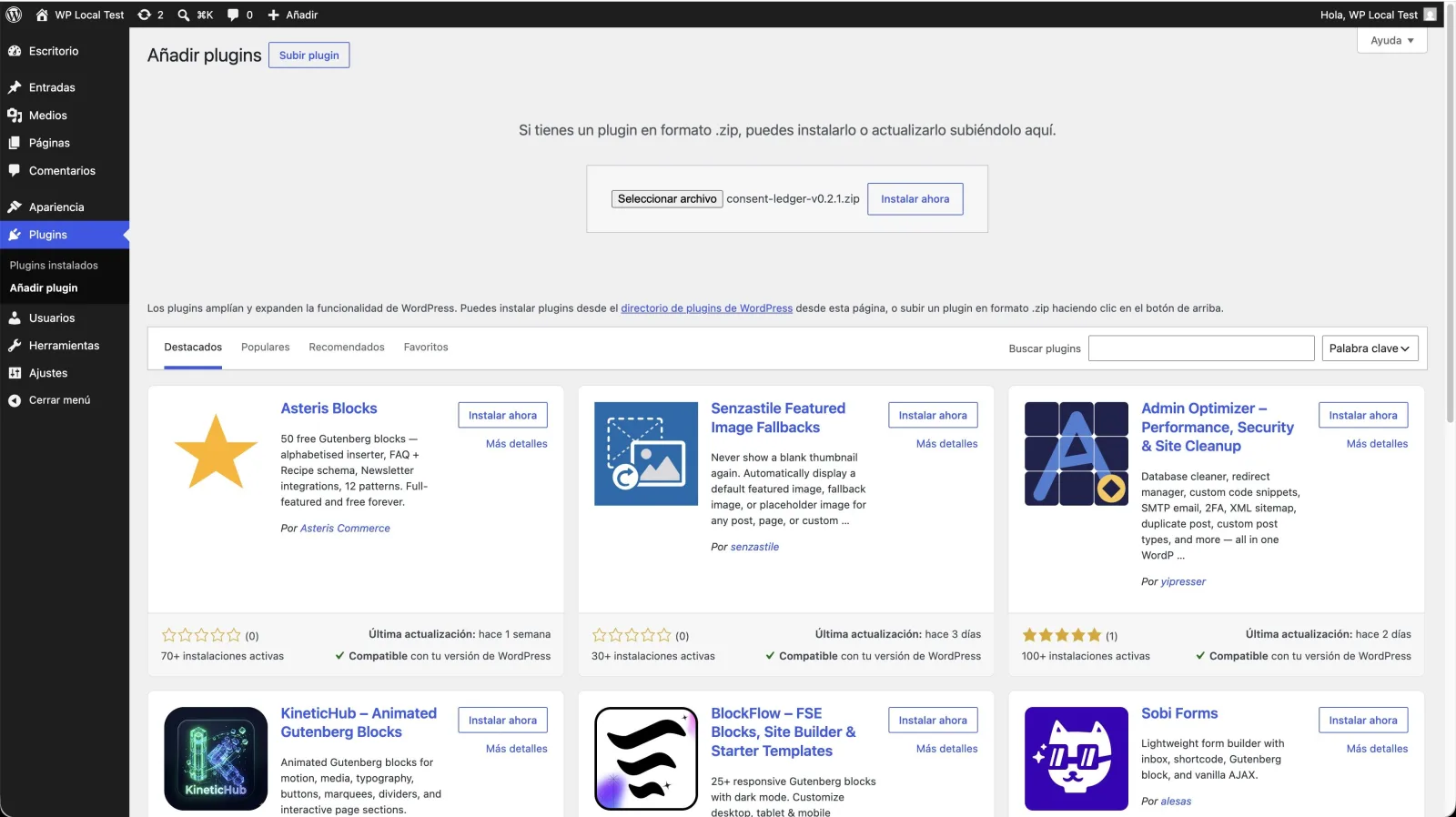Install KineticHub Animated Gutenberg Blocks
This screenshot has height=817, width=1456.
pyautogui.click(x=502, y=721)
